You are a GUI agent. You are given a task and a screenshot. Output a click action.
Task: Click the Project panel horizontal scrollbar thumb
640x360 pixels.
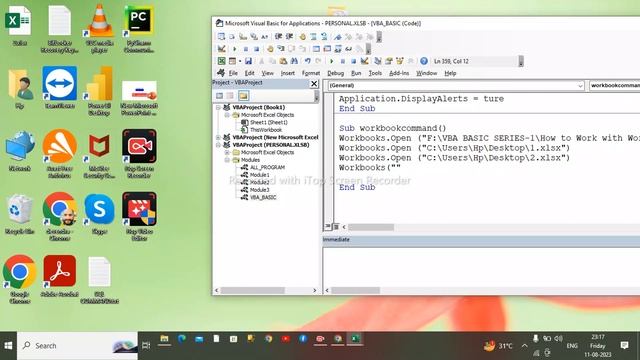click(x=253, y=290)
